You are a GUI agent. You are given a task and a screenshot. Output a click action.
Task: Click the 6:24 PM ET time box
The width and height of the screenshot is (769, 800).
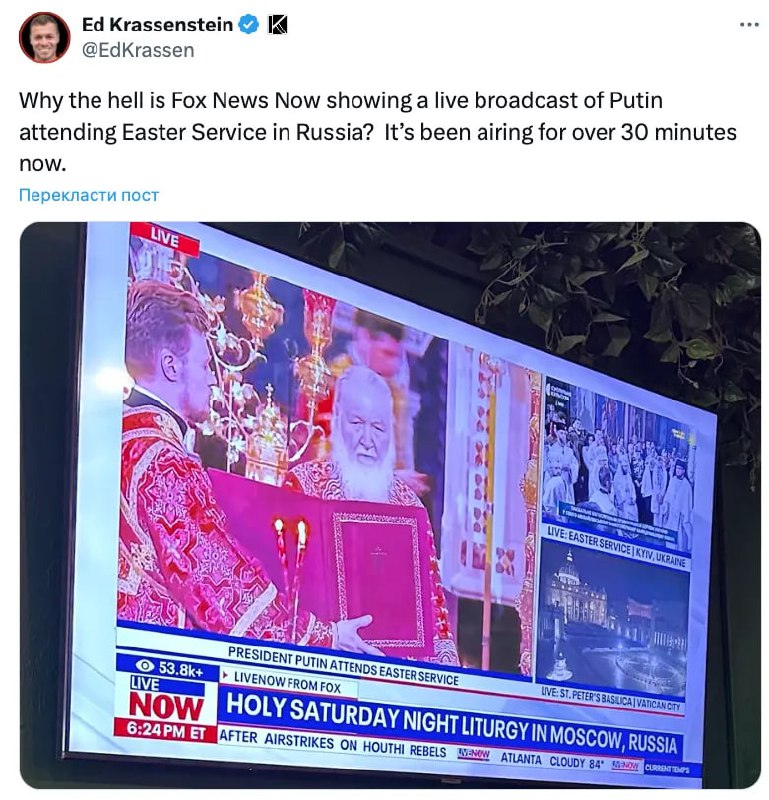tap(166, 730)
